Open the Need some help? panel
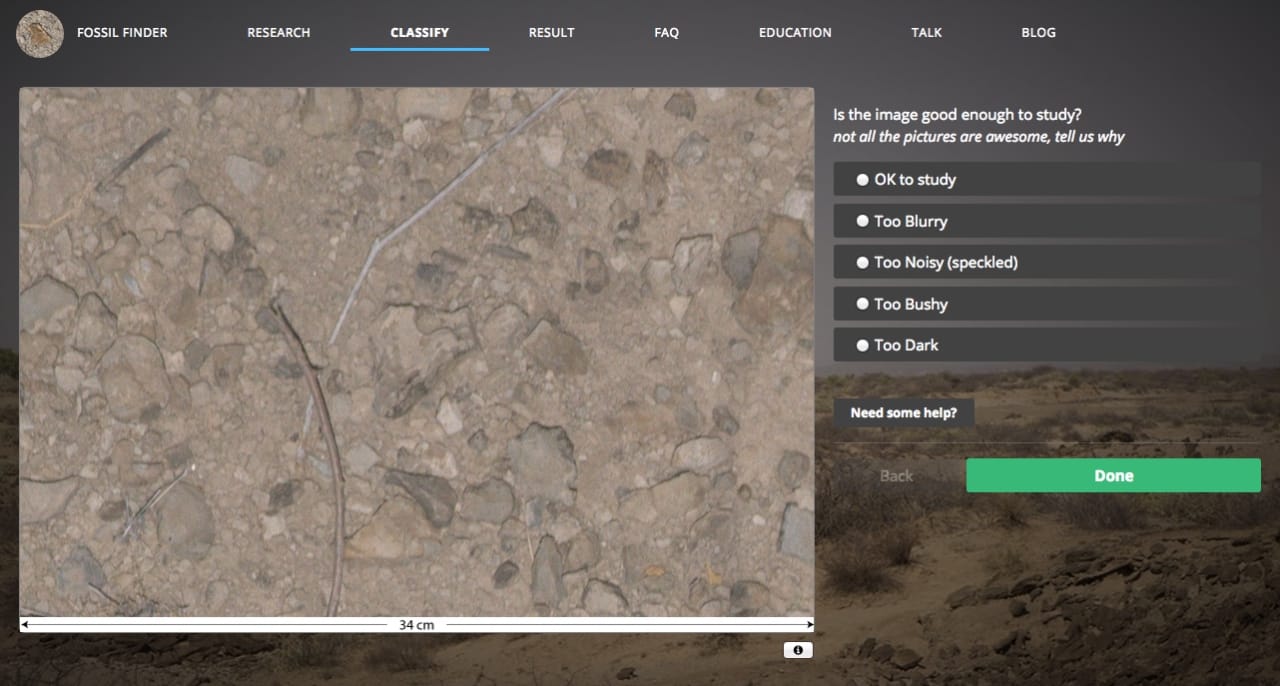The height and width of the screenshot is (686, 1280). tap(904, 412)
